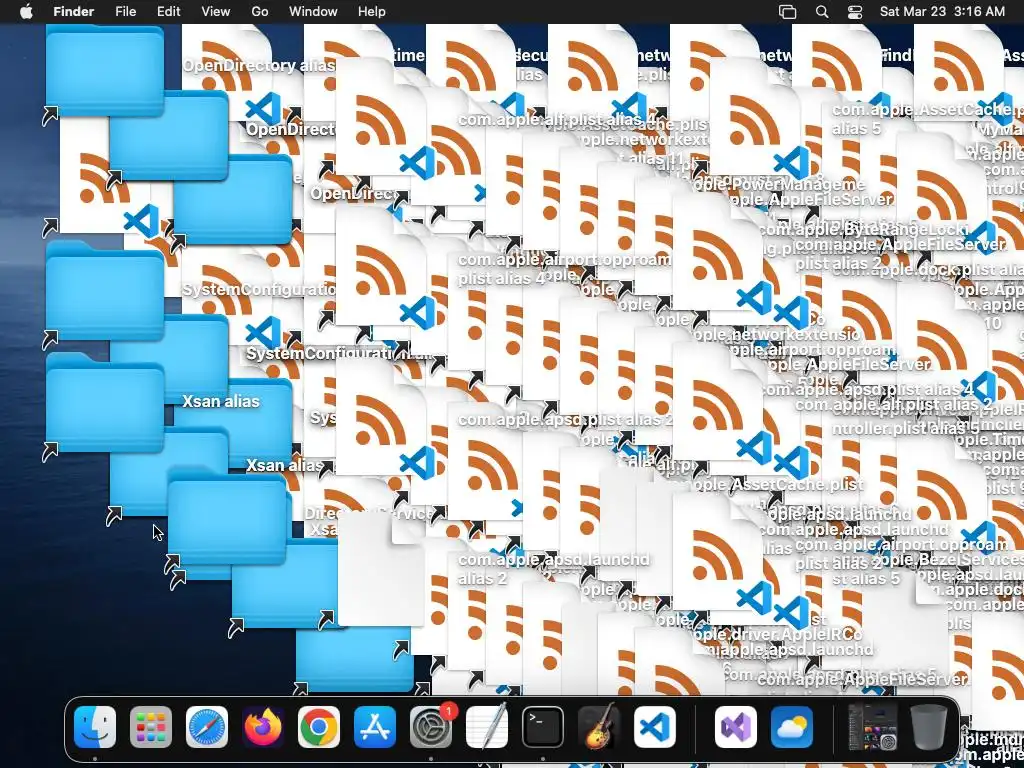
Task: Select the com.apple.ByteRangeLocki label
Action: 864,229
